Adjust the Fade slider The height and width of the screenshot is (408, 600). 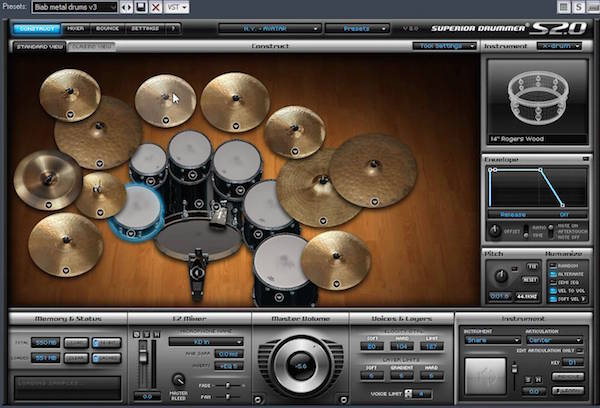coord(228,385)
